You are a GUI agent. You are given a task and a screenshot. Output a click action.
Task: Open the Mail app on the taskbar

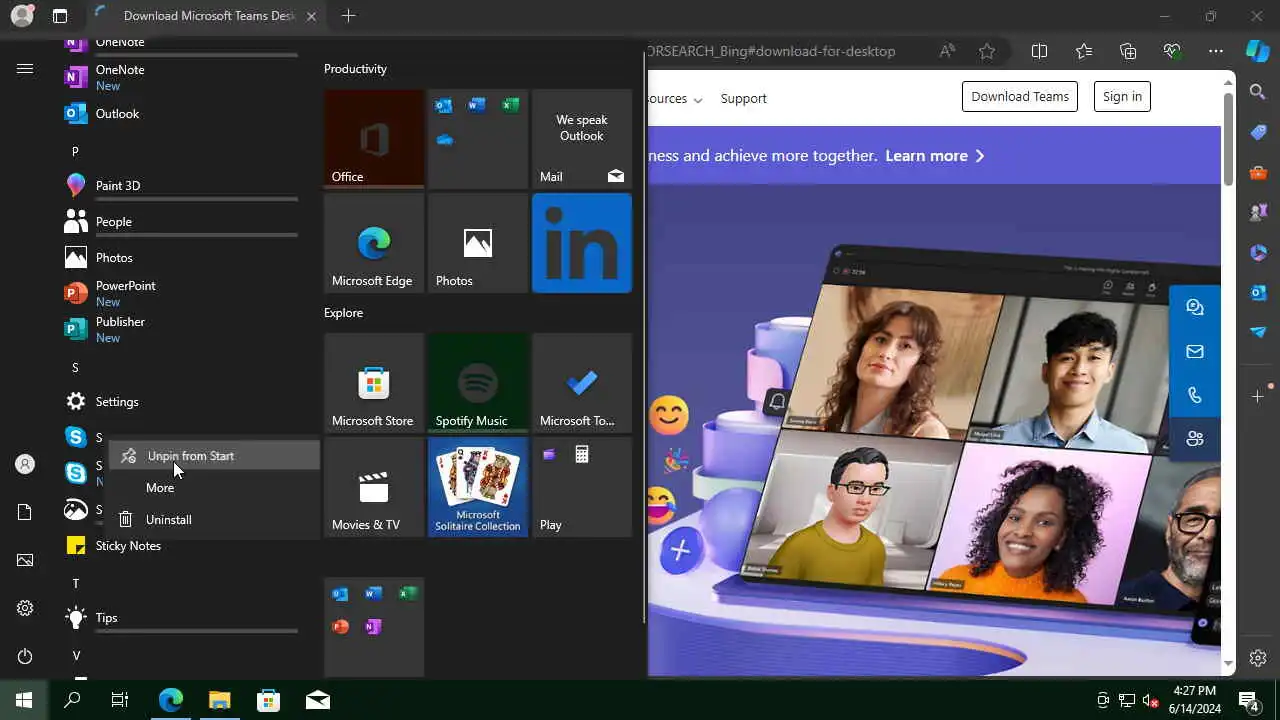point(318,700)
